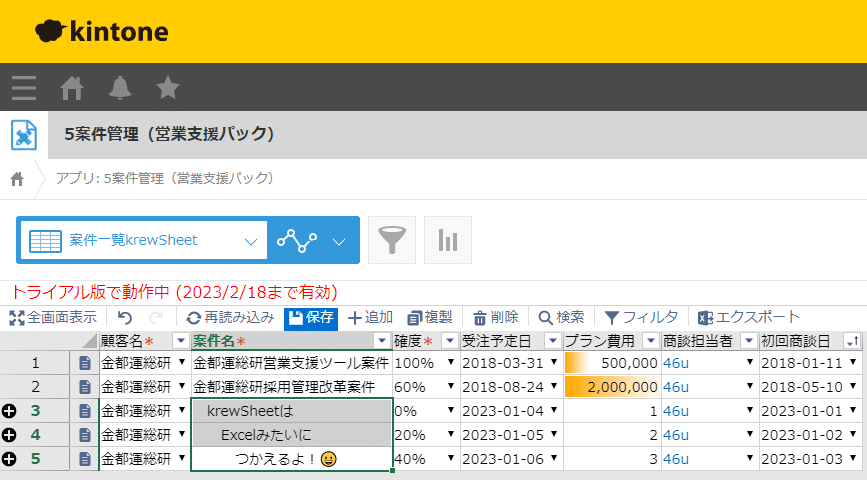Click 追加 add row button
867x480 pixels.
click(x=370, y=317)
